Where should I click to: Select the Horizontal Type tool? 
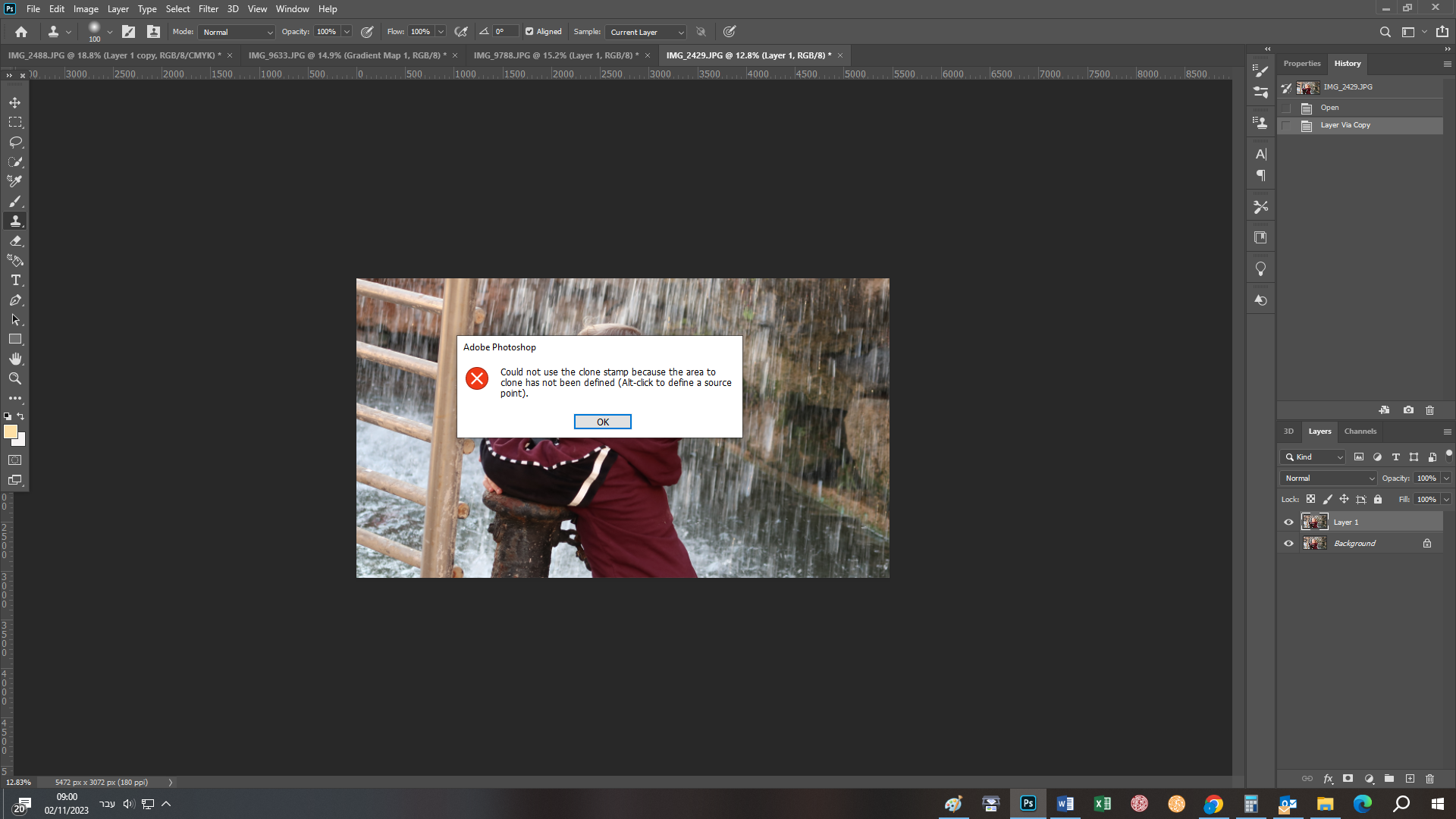point(15,281)
